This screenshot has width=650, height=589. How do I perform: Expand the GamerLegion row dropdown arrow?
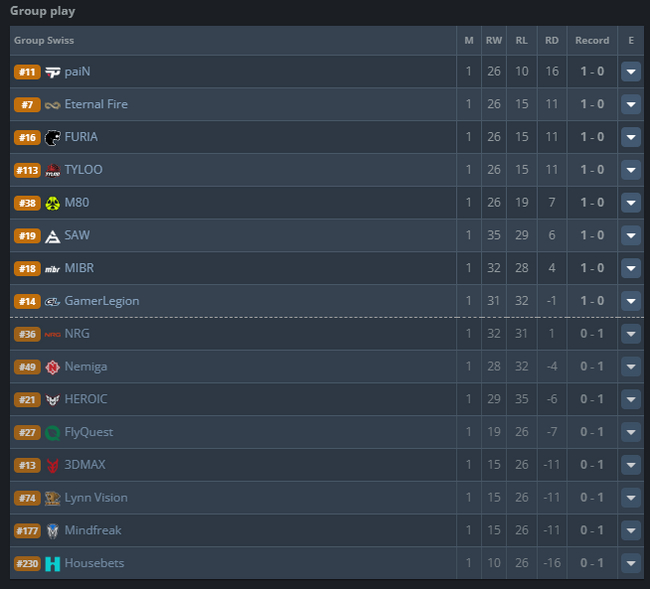pos(631,301)
